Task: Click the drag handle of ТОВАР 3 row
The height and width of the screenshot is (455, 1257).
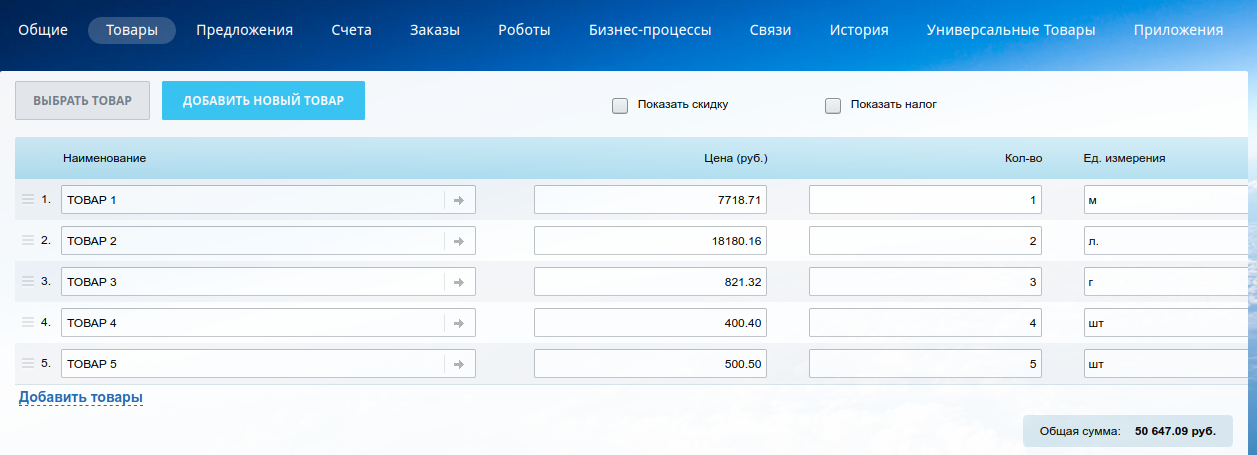Action: 28,282
